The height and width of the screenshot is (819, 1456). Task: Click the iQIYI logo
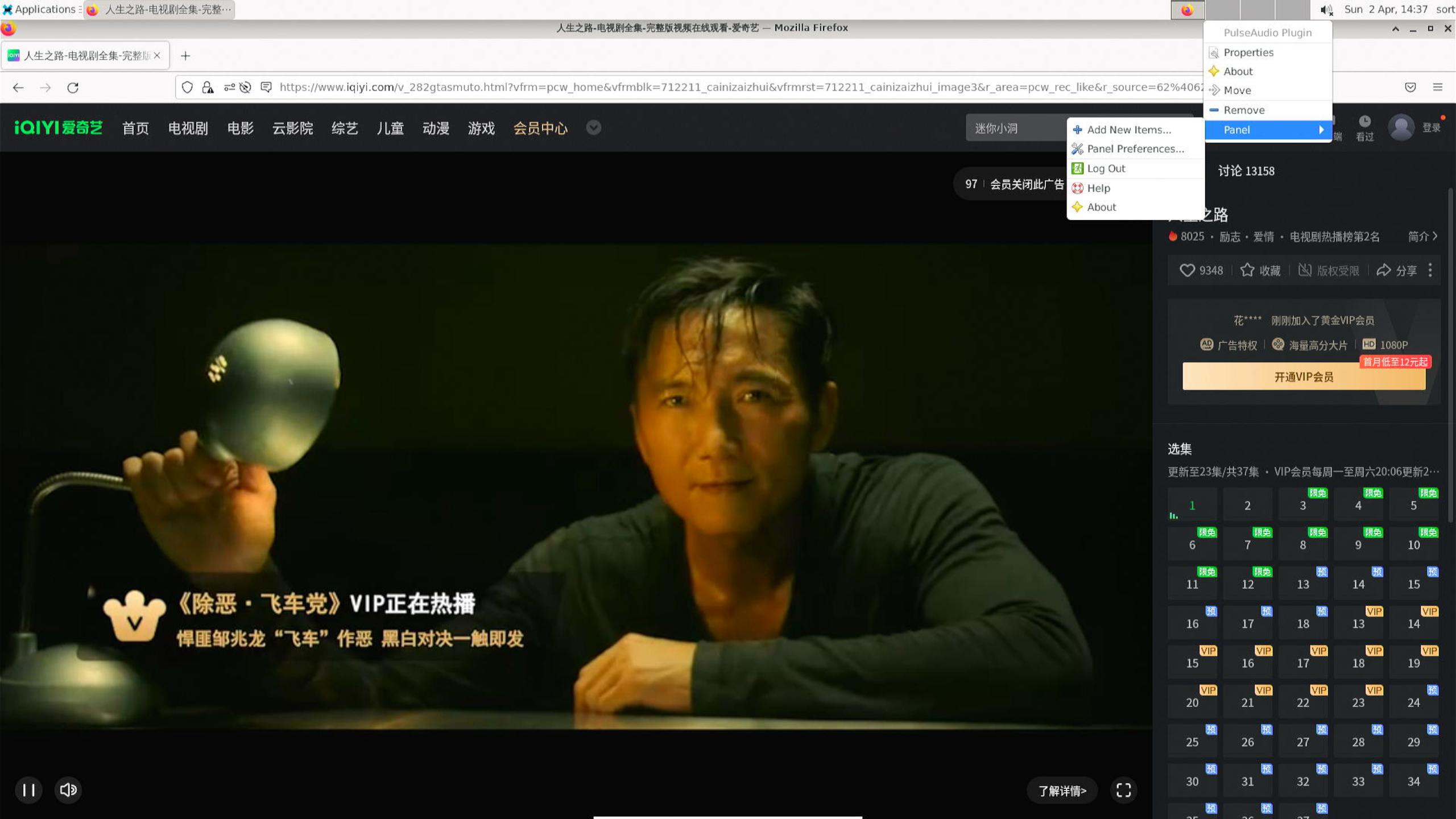tap(59, 127)
